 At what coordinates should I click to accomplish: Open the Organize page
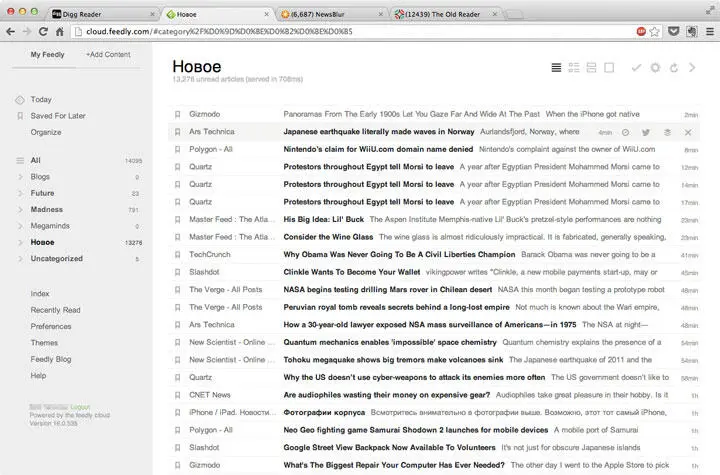[46, 132]
